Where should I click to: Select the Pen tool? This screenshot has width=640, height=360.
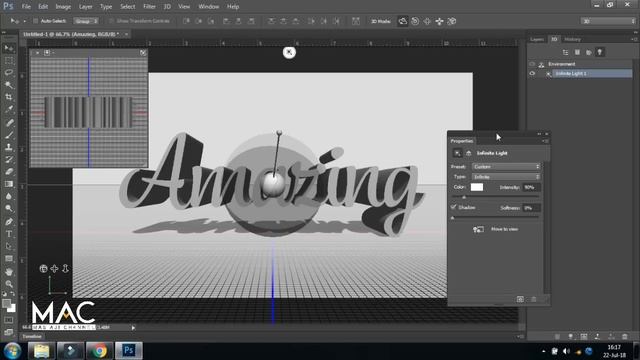pyautogui.click(x=9, y=222)
